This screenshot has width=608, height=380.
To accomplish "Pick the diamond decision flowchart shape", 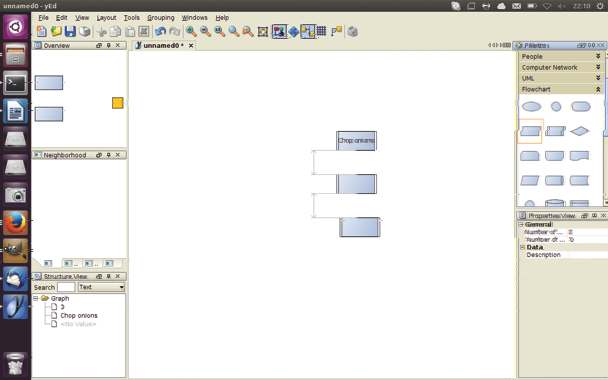I will click(x=580, y=131).
